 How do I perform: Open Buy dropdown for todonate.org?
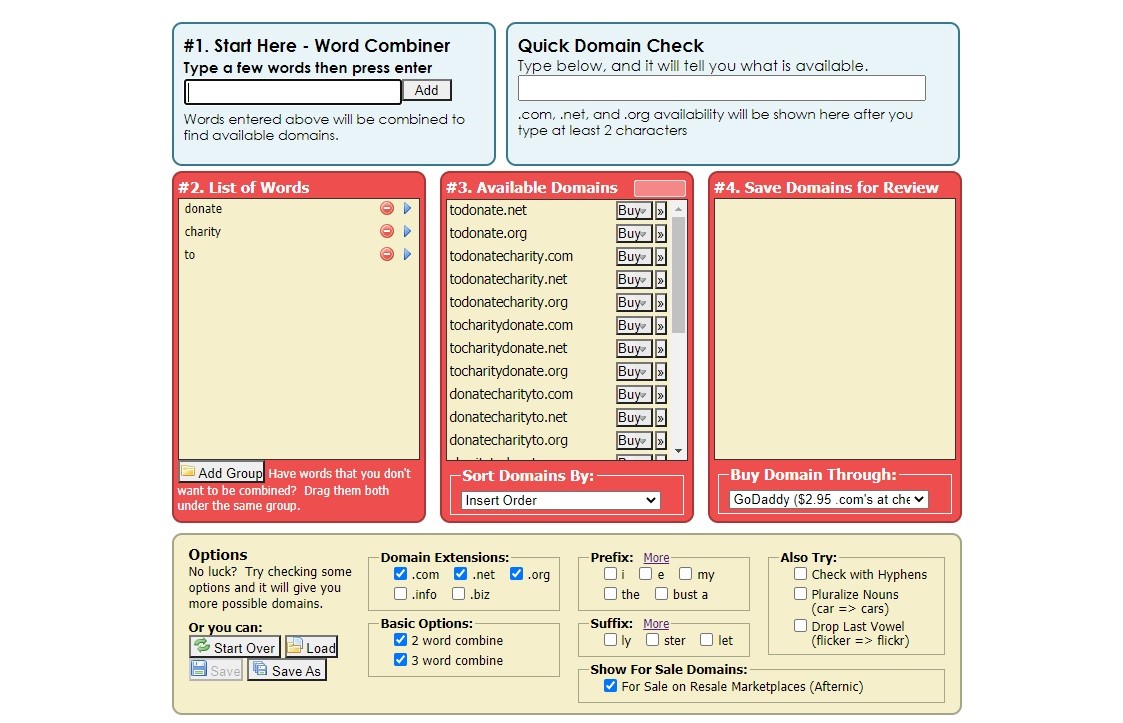pos(634,234)
